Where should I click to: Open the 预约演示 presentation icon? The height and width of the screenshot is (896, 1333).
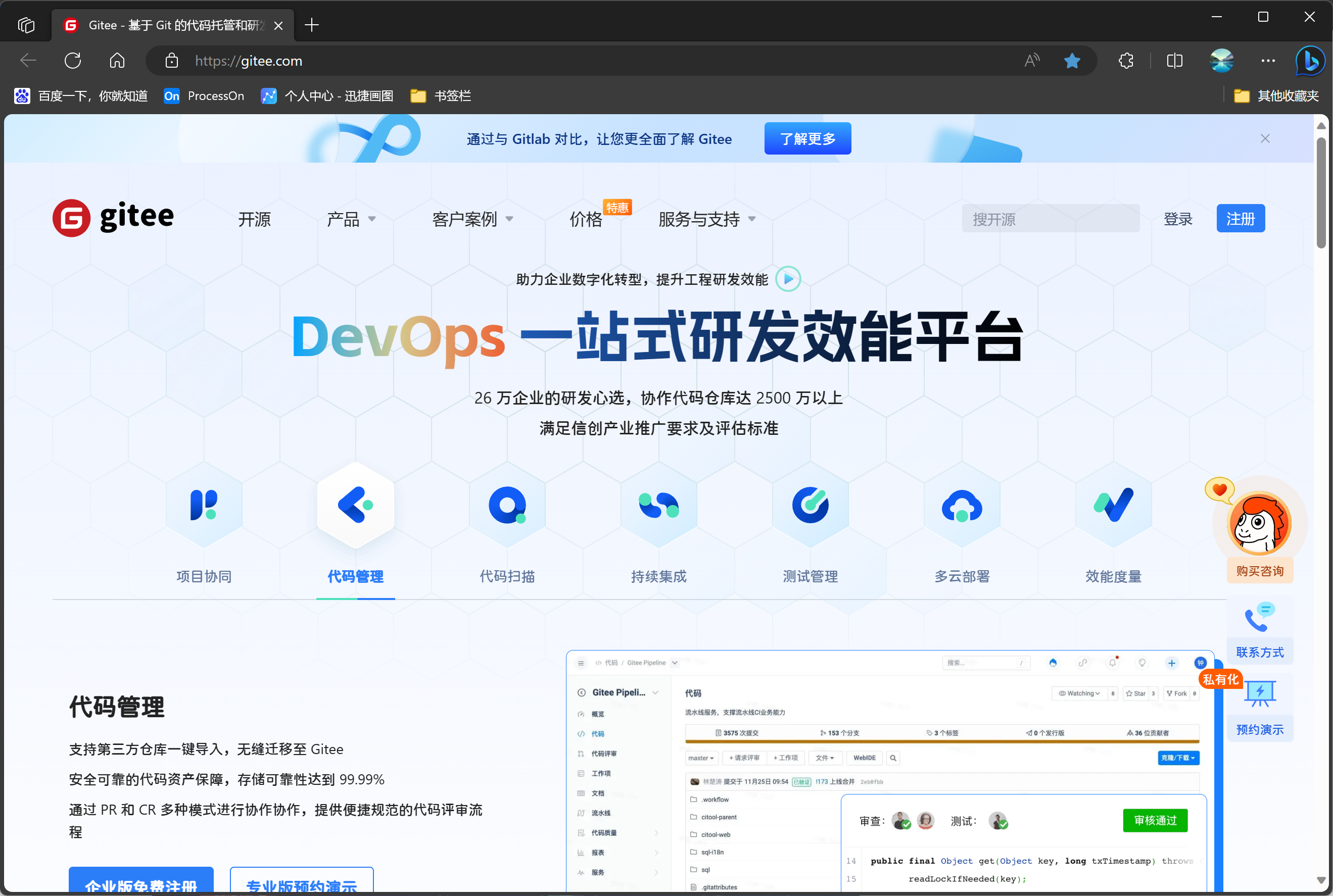point(1259,695)
